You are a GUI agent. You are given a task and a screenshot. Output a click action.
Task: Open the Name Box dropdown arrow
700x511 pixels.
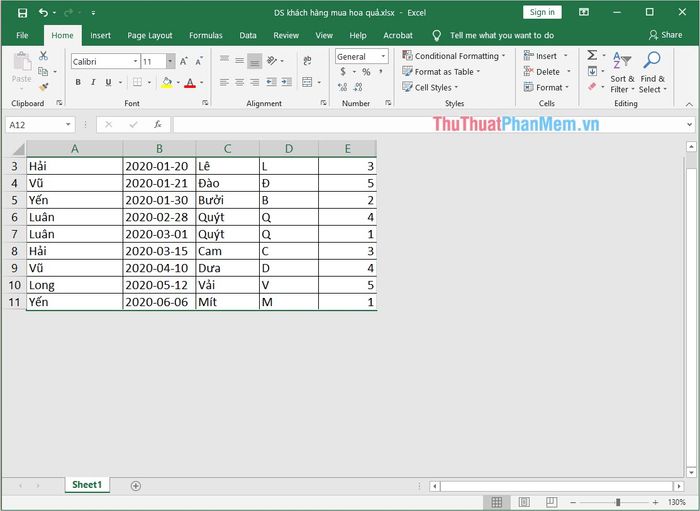coord(68,125)
